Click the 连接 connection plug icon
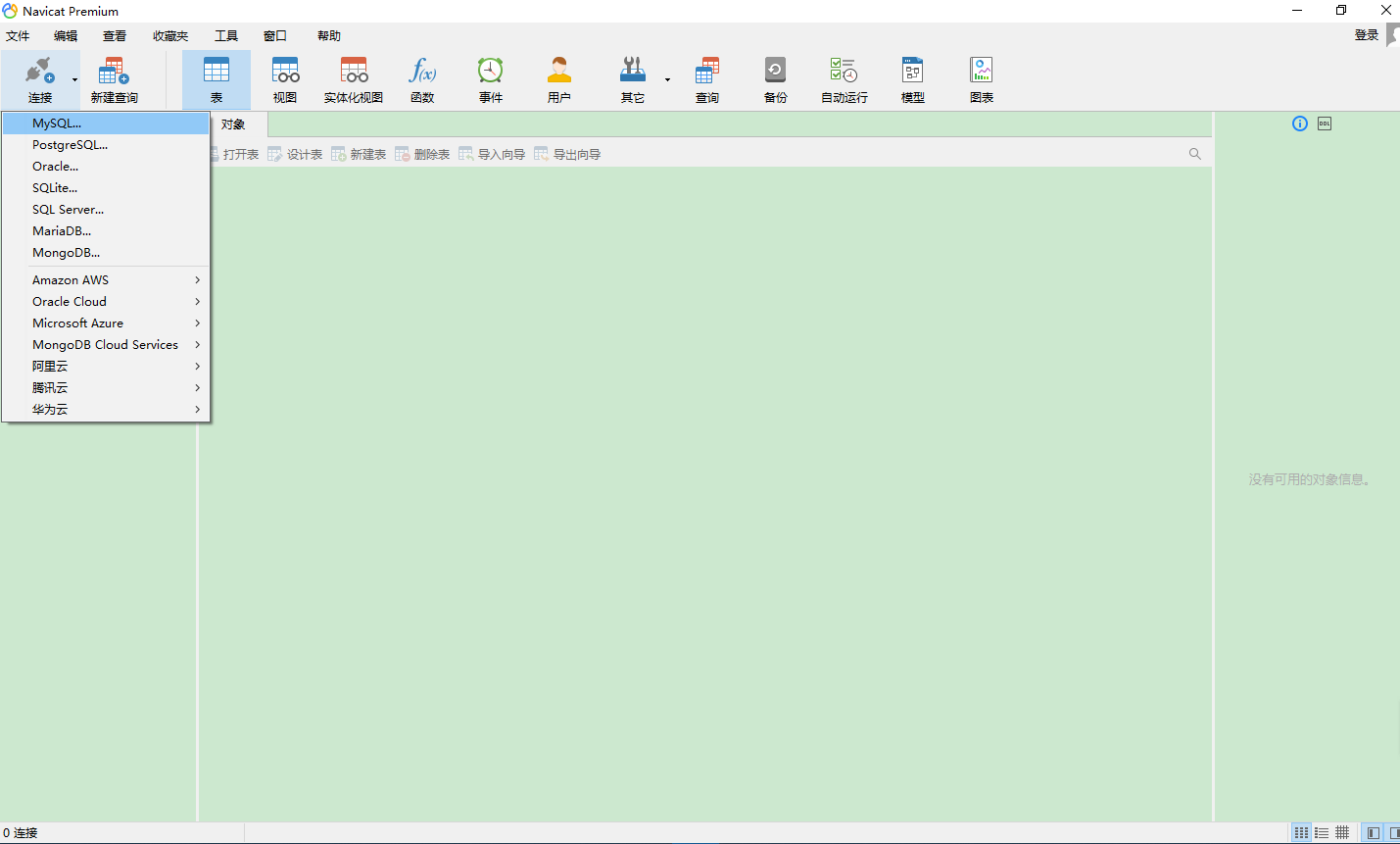The width and height of the screenshot is (1400, 844). click(40, 71)
